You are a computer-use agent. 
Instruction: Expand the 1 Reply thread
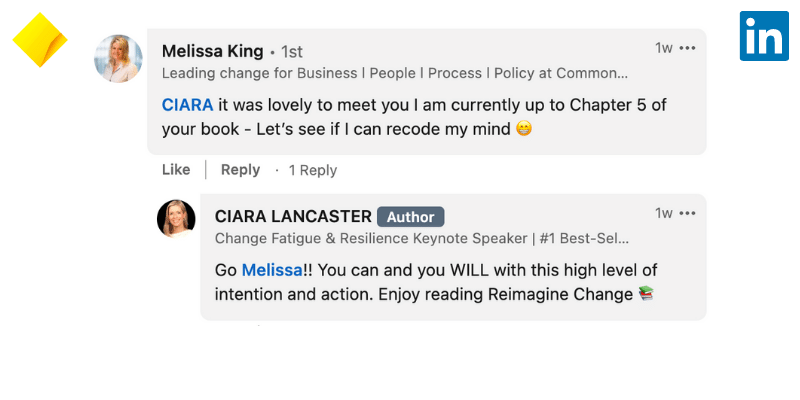pos(312,170)
